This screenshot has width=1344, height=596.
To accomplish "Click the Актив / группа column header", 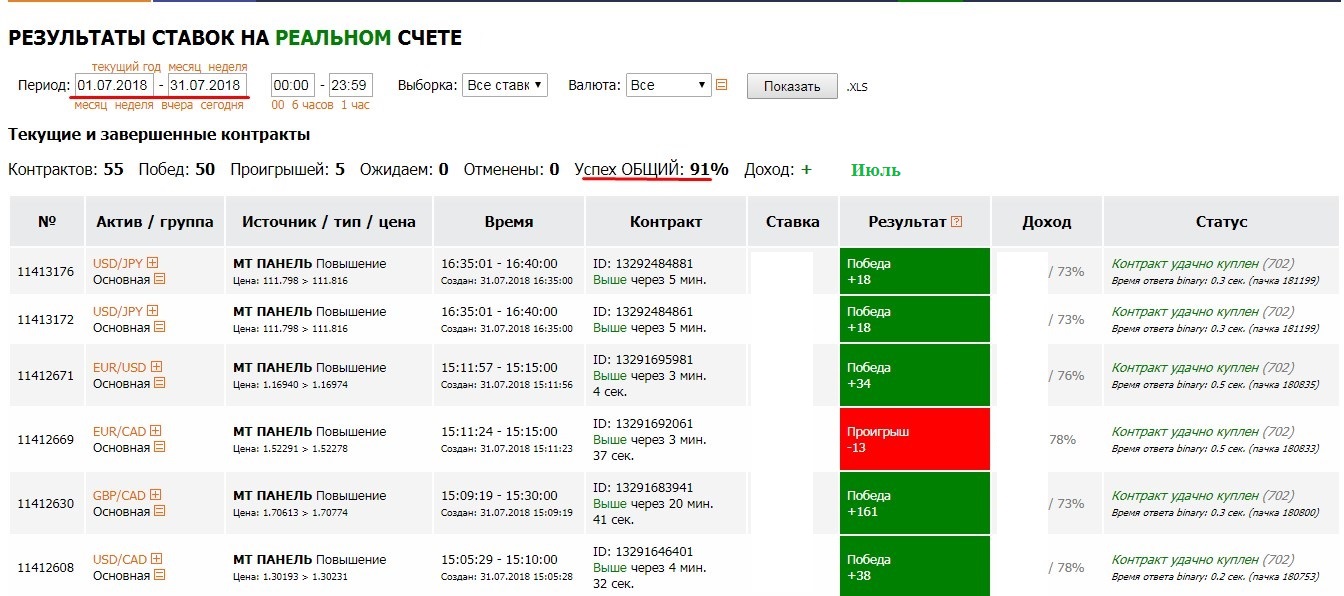I will (x=154, y=222).
